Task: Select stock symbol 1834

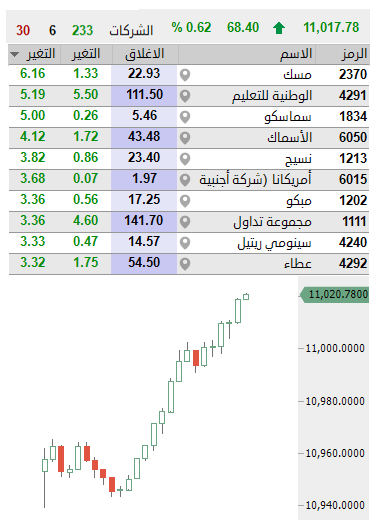Action: (353, 116)
